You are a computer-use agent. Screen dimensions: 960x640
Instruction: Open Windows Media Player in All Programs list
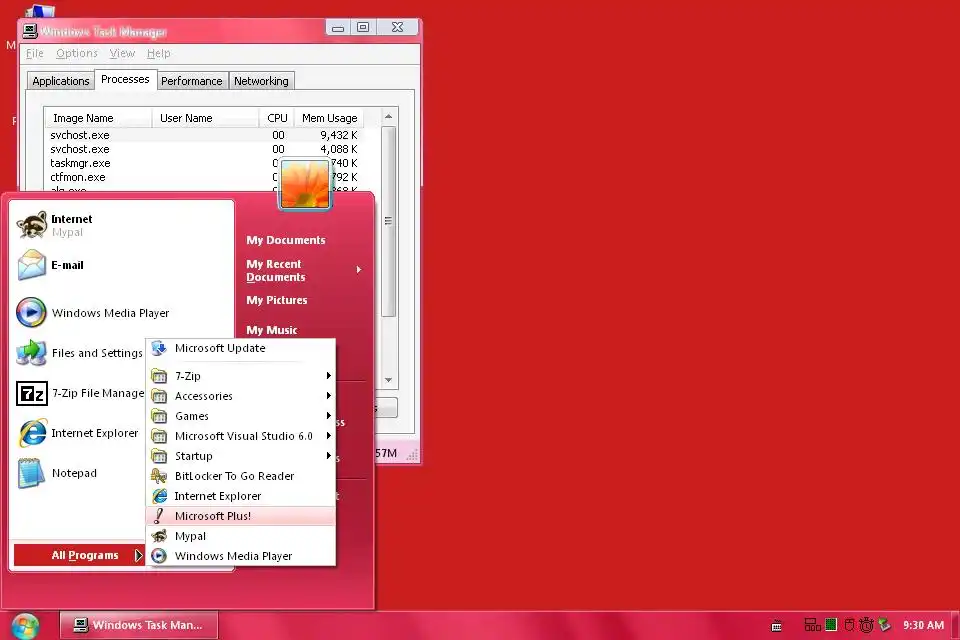pyautogui.click(x=241, y=556)
